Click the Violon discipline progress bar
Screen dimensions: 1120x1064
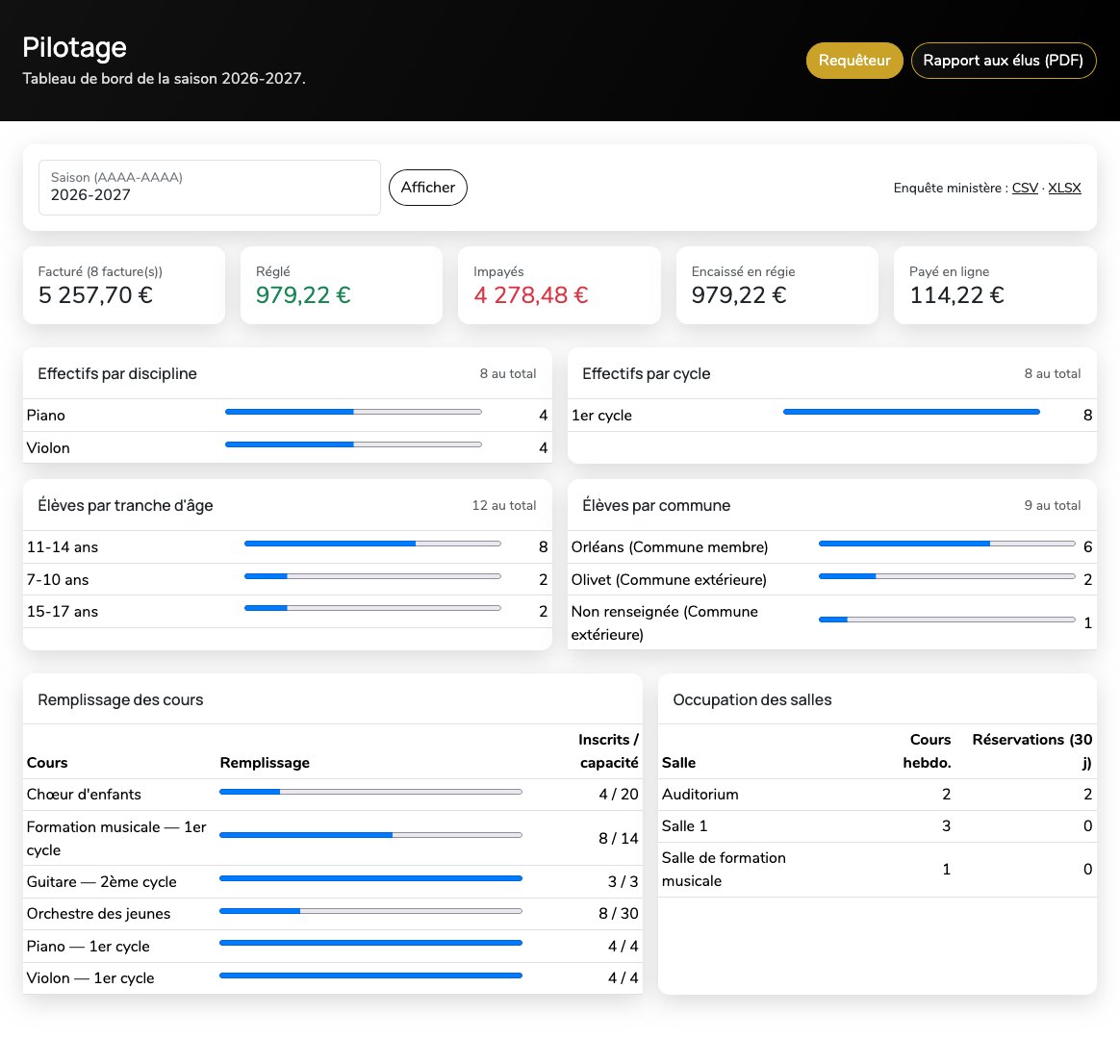pos(353,444)
